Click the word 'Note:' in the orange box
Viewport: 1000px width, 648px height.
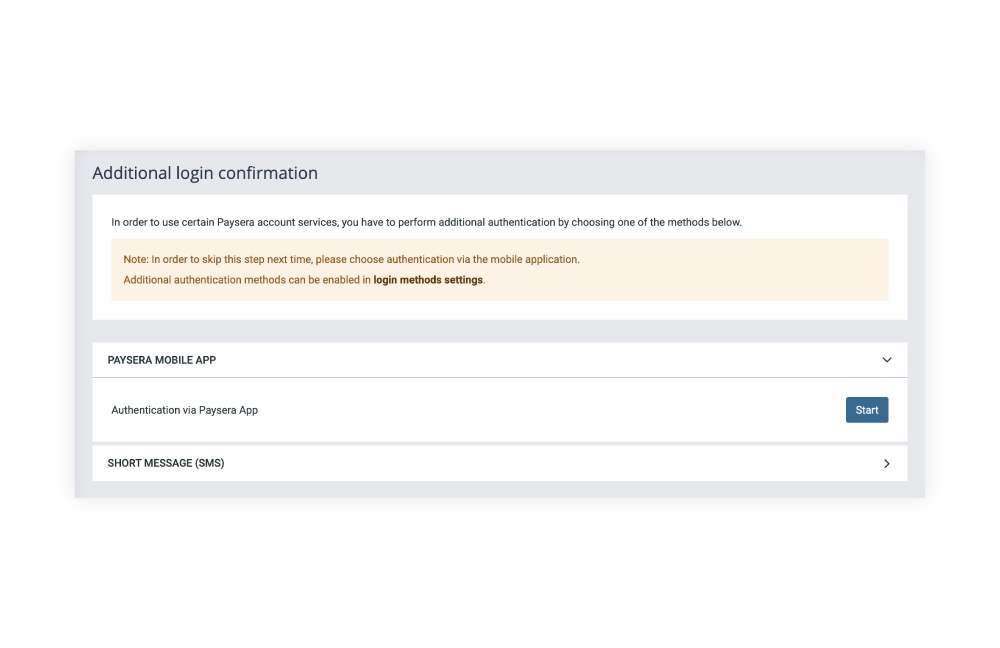point(136,259)
